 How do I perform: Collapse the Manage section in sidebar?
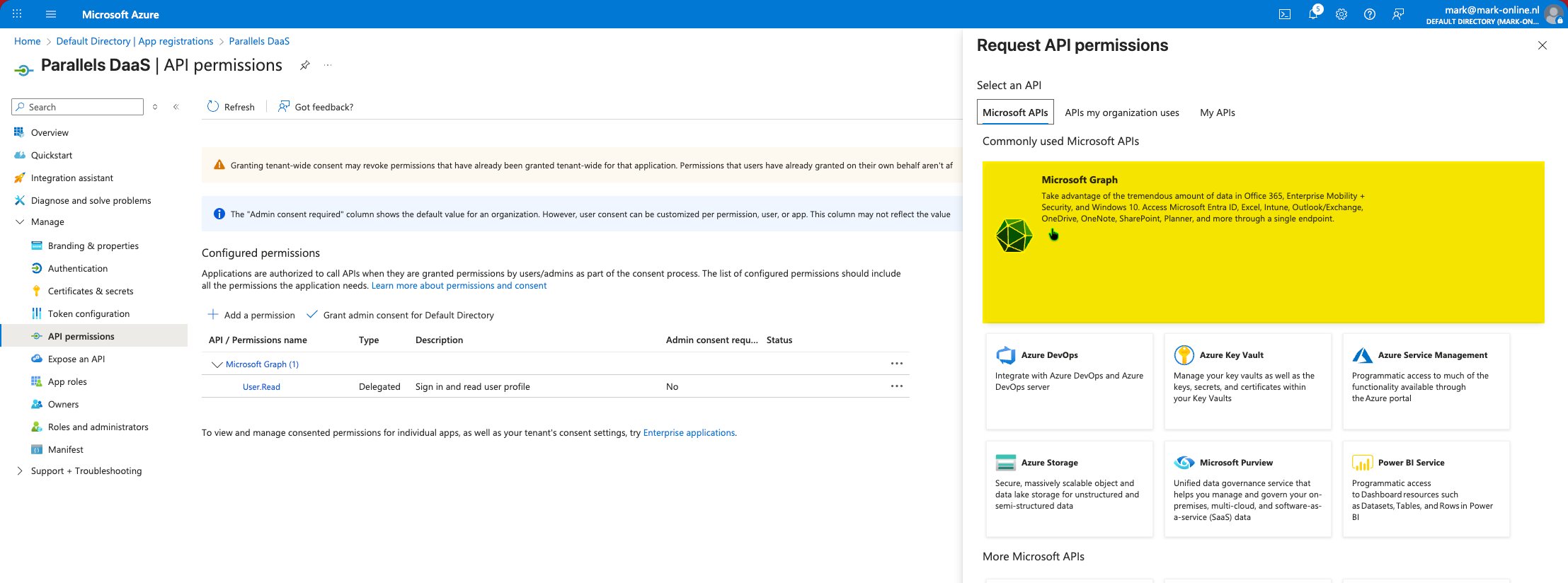pos(20,222)
